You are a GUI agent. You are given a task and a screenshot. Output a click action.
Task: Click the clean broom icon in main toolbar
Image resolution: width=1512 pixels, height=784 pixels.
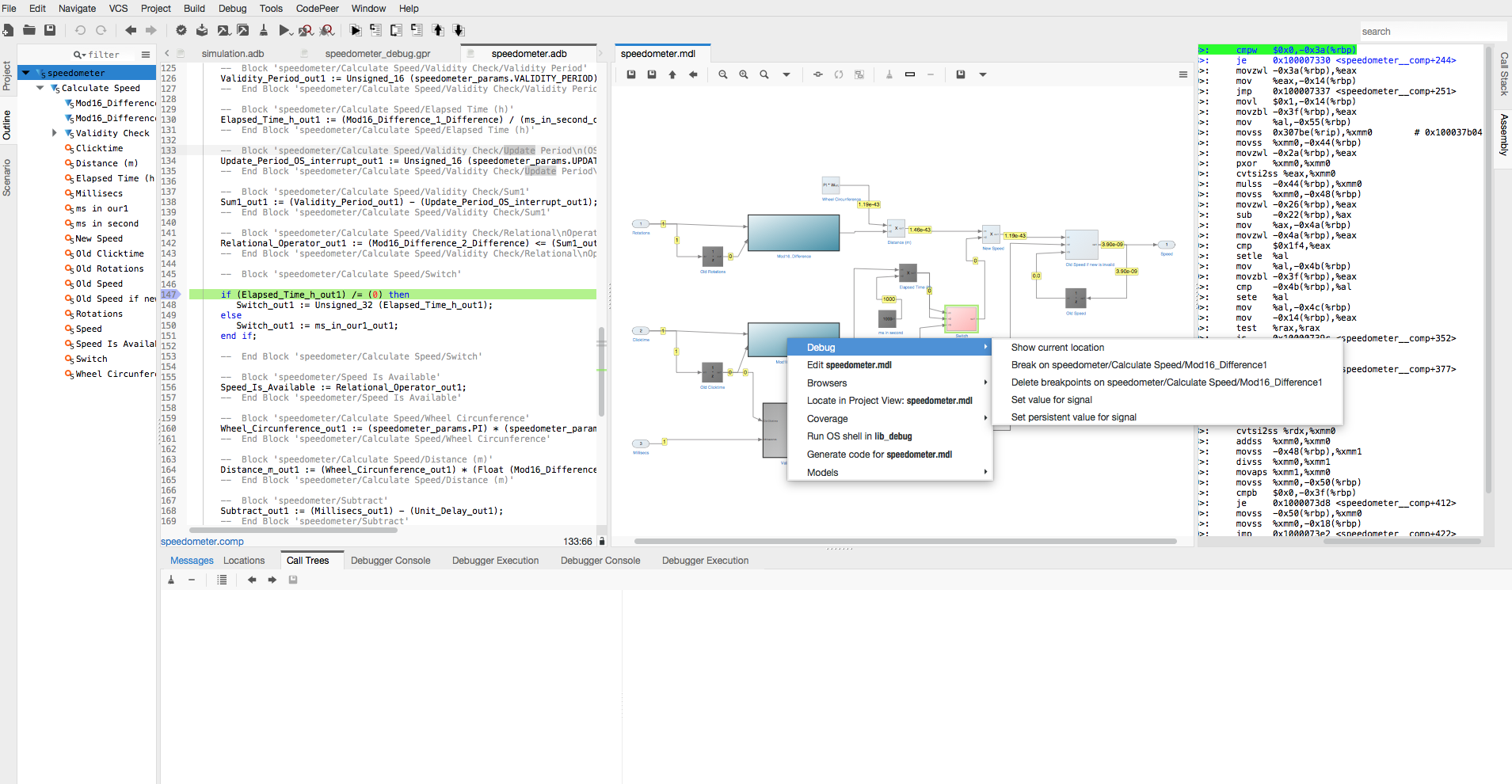point(264,30)
